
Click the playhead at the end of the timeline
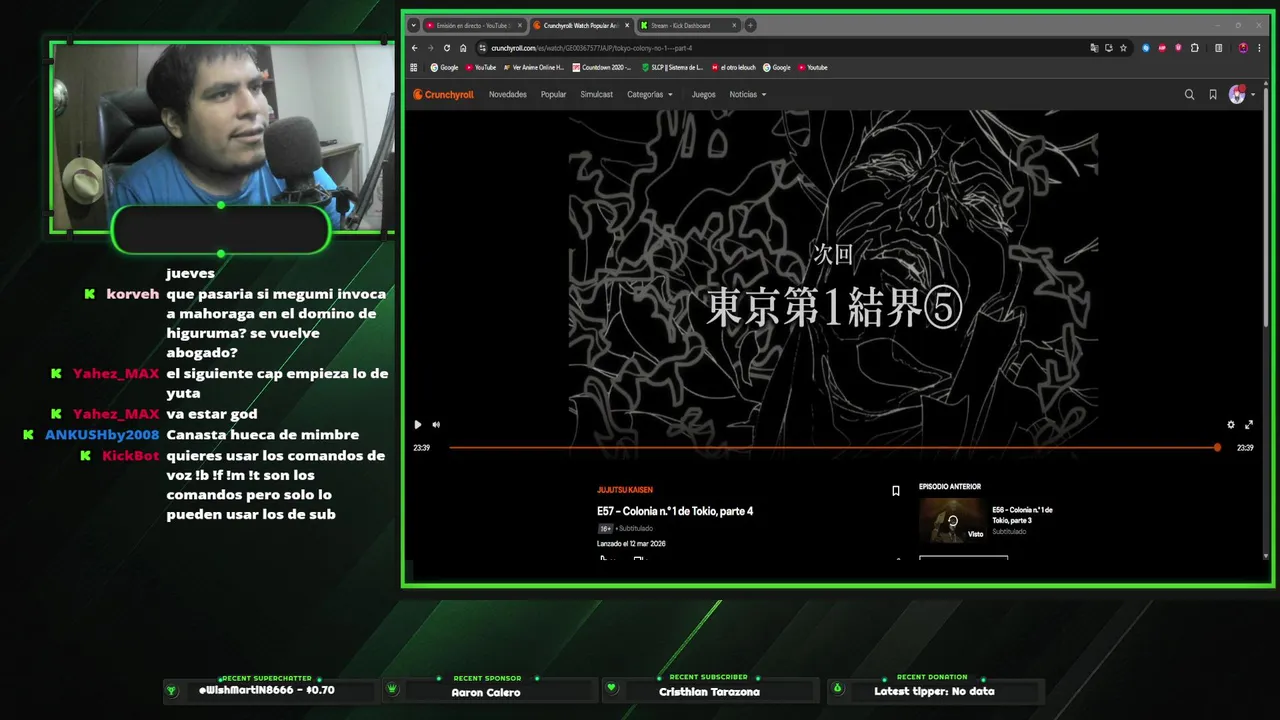[x=1217, y=447]
